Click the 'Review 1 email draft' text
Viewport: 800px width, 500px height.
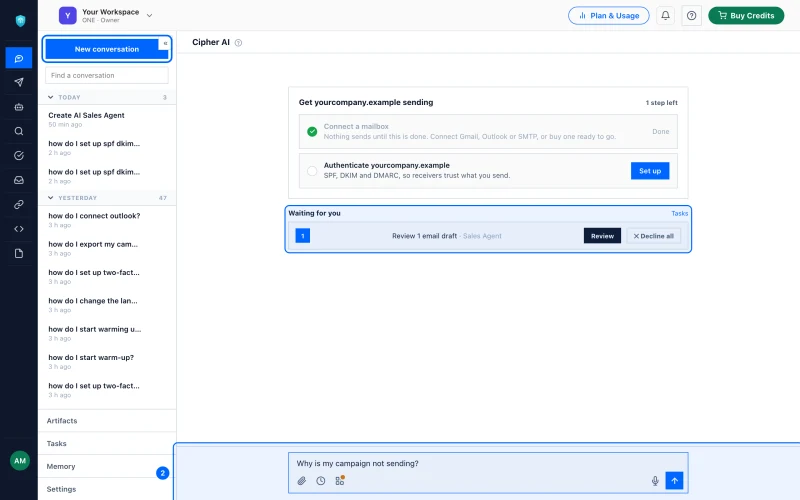point(424,236)
